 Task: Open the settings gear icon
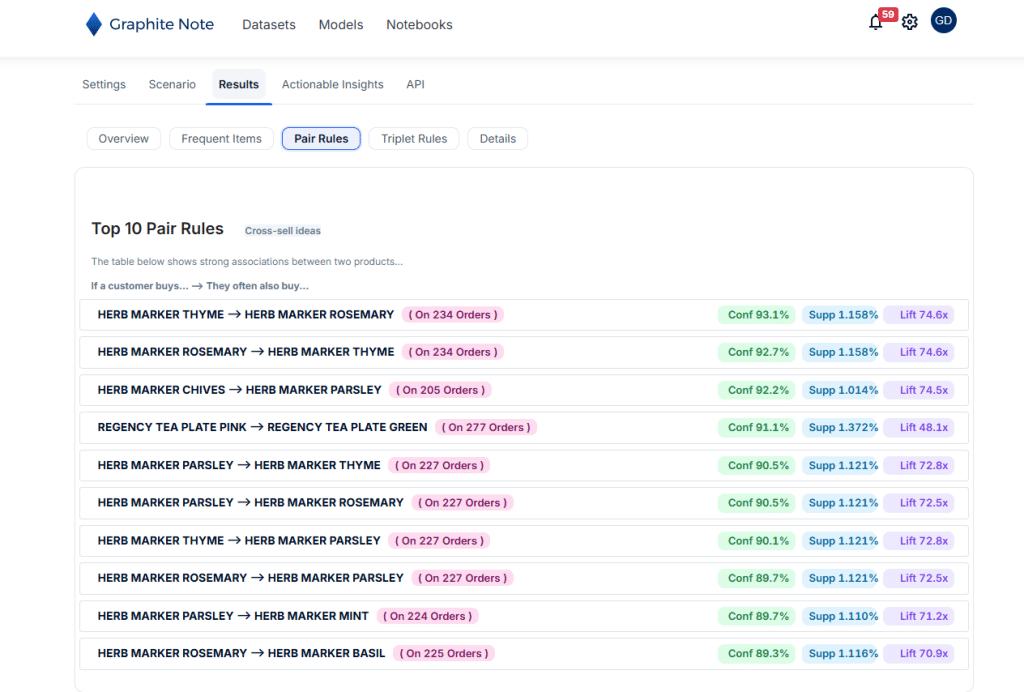point(909,22)
